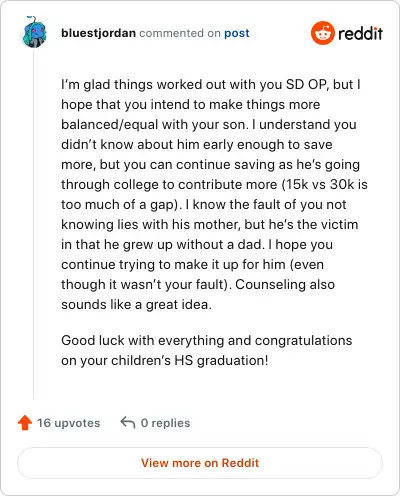This screenshot has height=496, width=400.
Task: Open bluestjordan's avatar image
Action: click(35, 32)
